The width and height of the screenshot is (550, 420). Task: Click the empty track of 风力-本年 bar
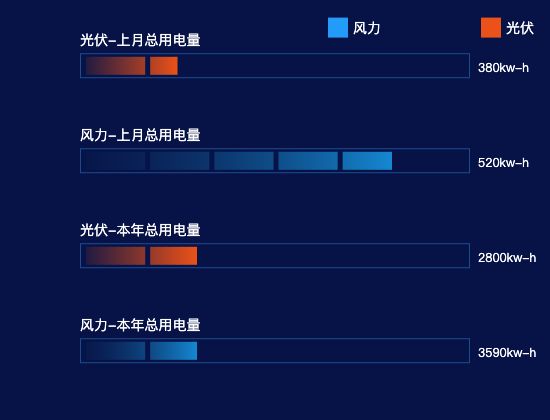click(333, 351)
